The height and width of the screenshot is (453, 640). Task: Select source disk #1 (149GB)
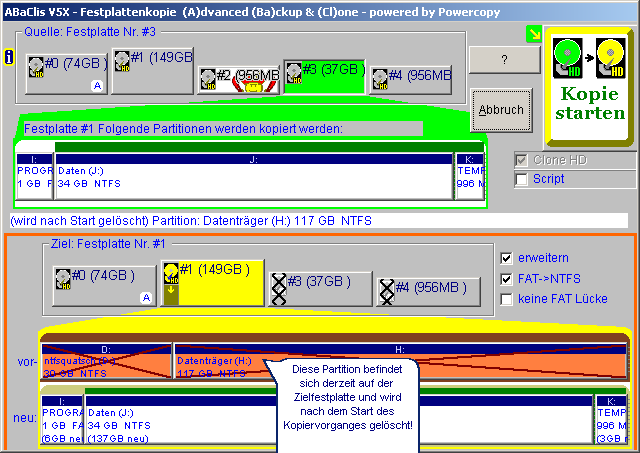click(152, 70)
